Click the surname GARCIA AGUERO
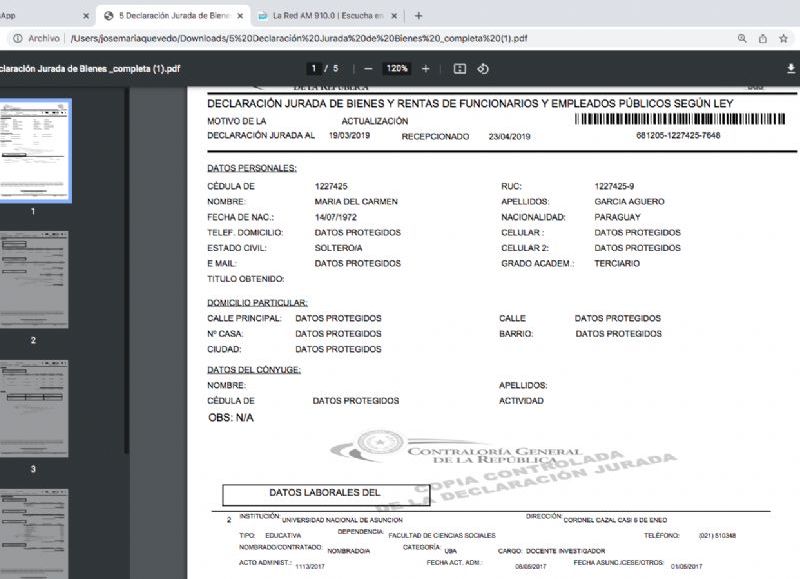Screen dimensions: 800x579 630,202
